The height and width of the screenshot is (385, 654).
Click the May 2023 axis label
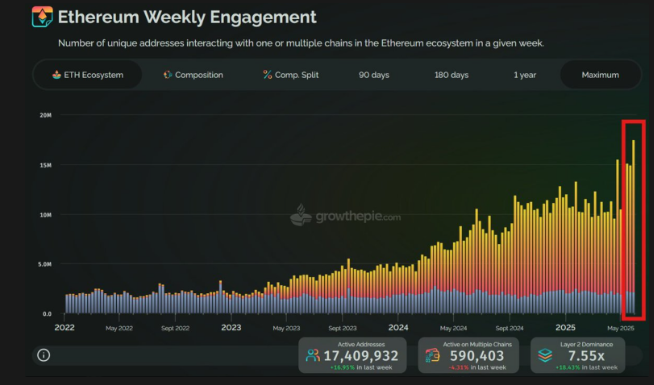point(286,328)
